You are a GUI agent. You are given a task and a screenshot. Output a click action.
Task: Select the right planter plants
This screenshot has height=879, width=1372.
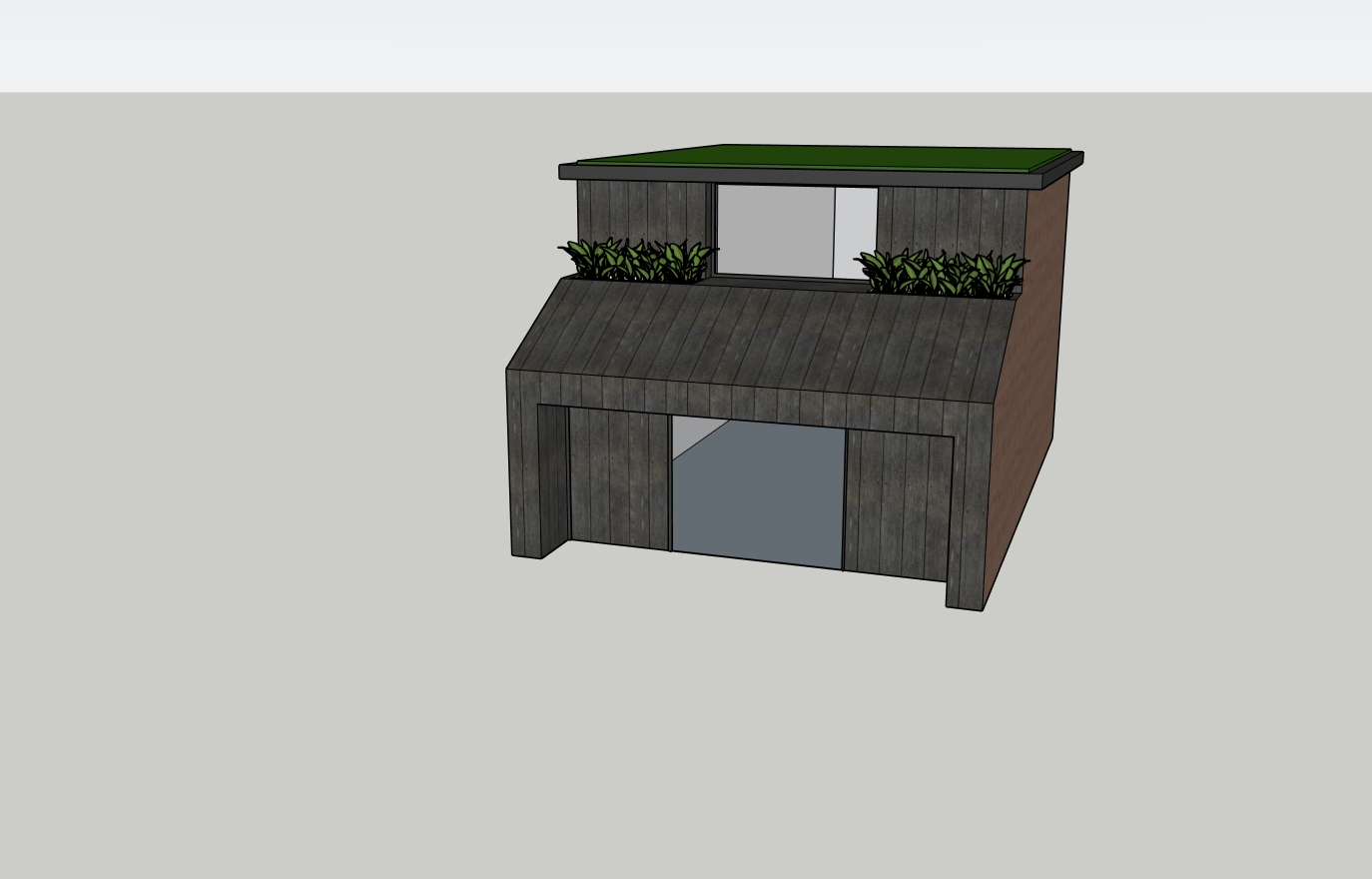942,273
